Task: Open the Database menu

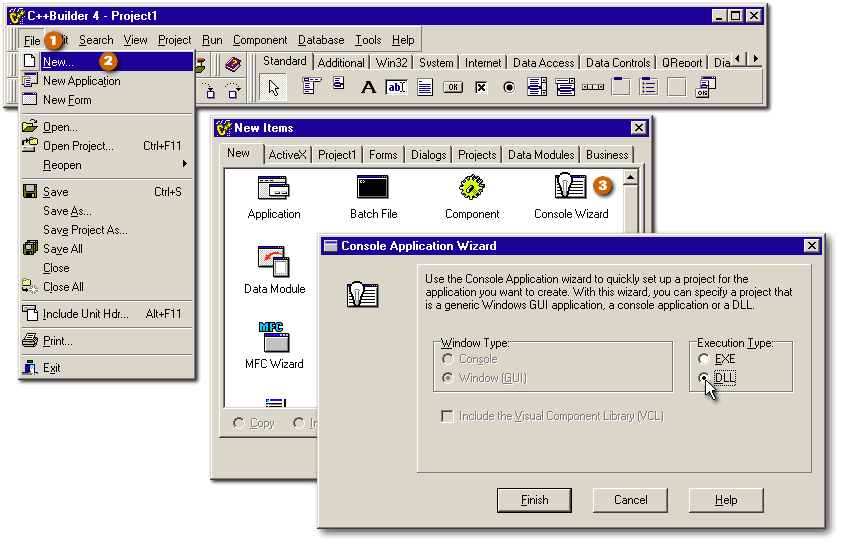Action: tap(321, 40)
